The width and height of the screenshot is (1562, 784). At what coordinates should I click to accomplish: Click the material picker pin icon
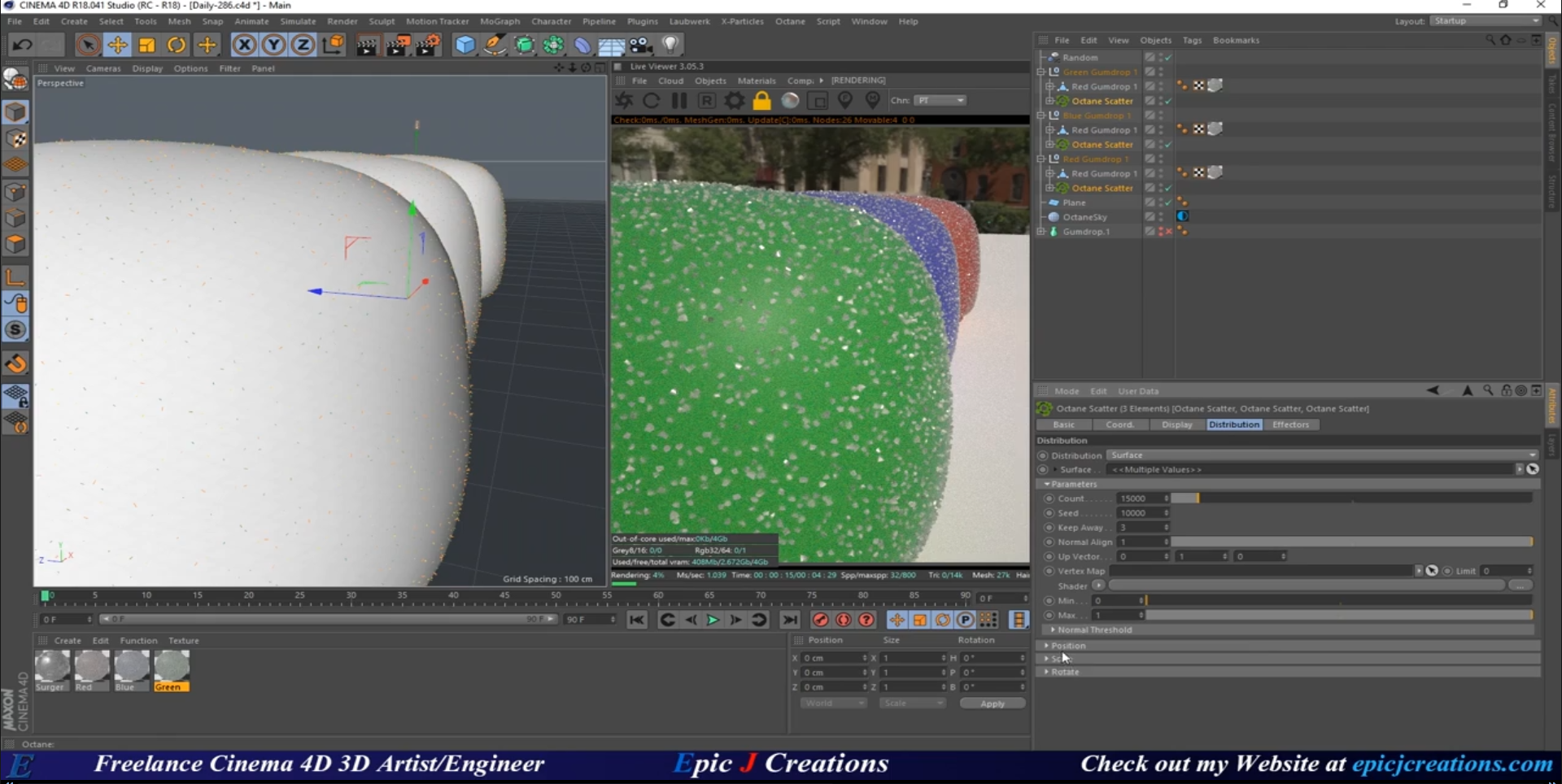point(873,101)
